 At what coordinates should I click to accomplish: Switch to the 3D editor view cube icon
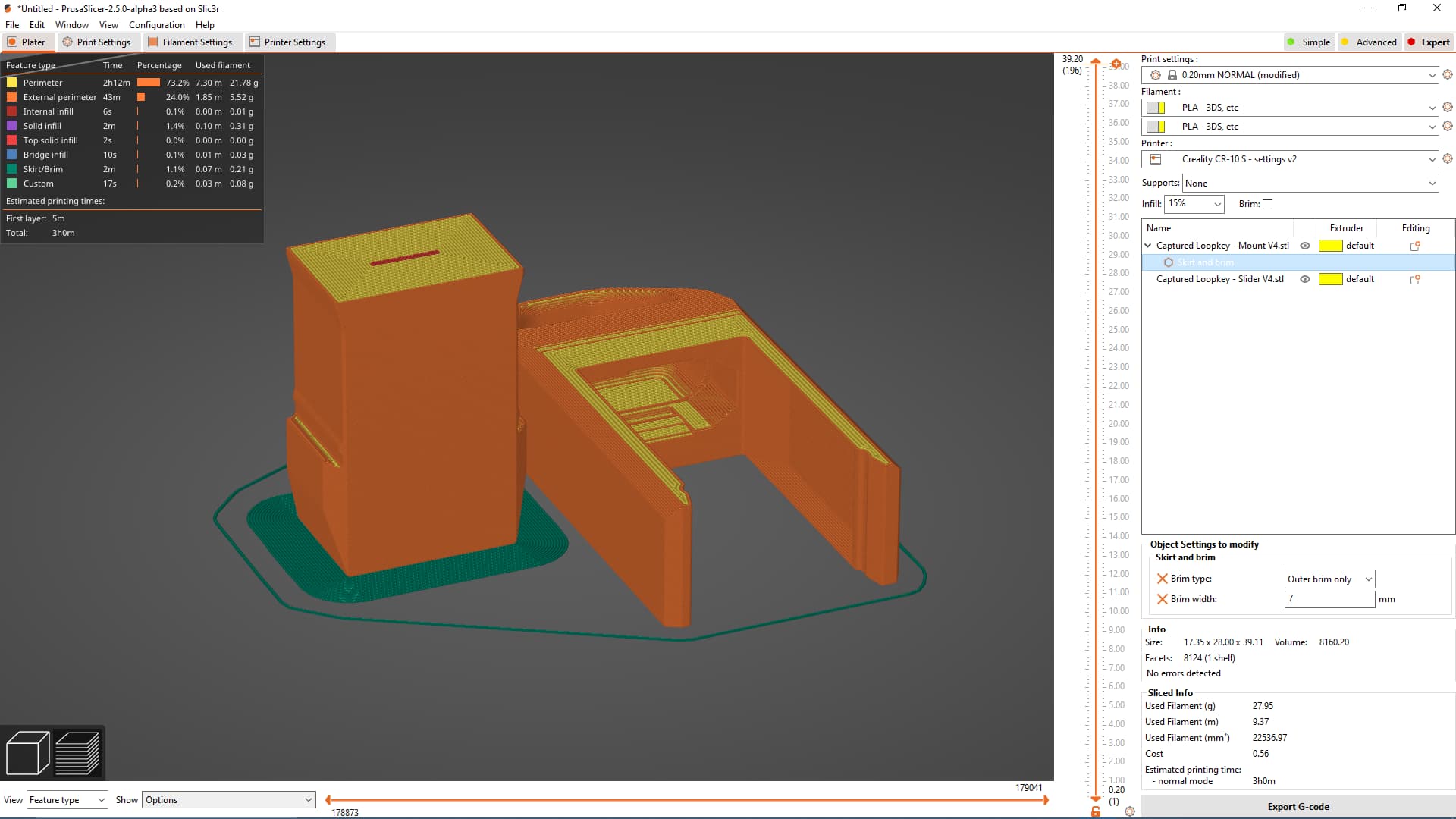pos(27,752)
